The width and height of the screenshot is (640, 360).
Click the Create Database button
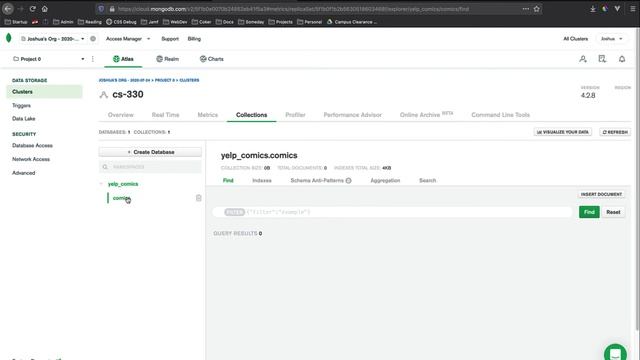[x=150, y=152]
